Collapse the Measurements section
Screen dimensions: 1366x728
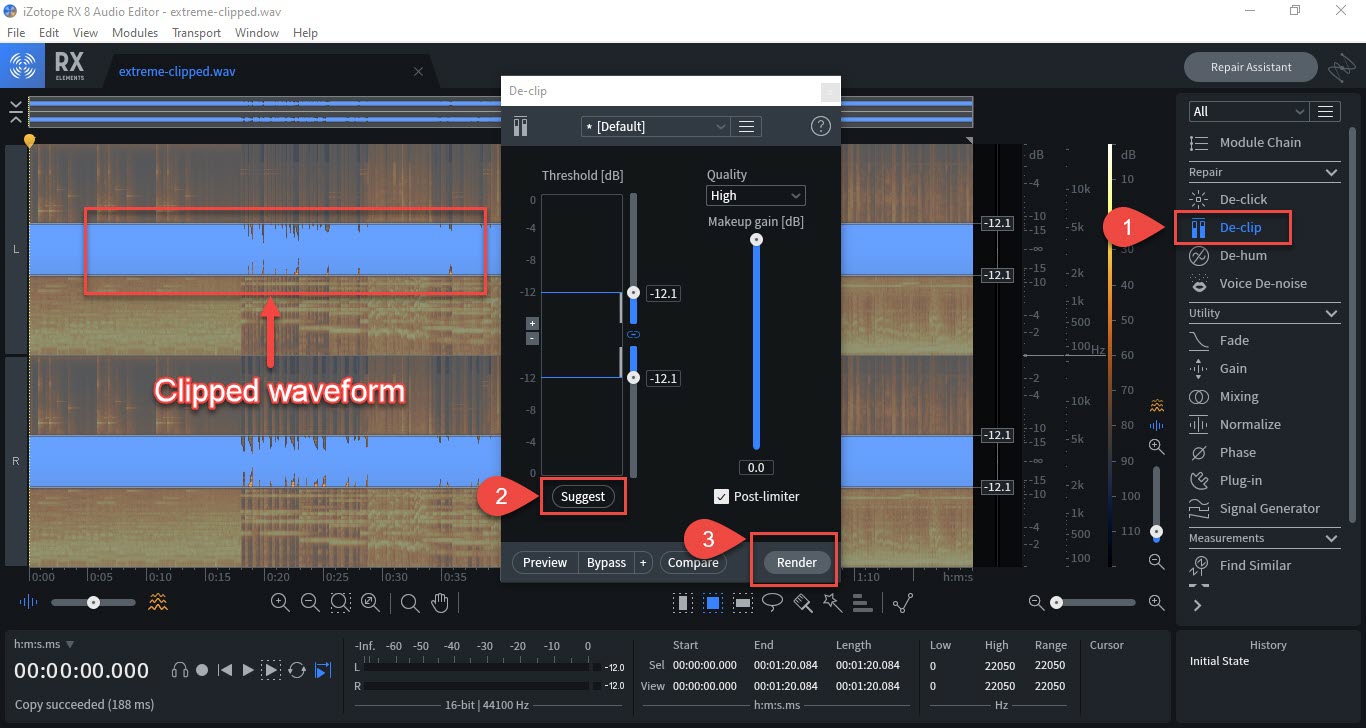click(1331, 538)
